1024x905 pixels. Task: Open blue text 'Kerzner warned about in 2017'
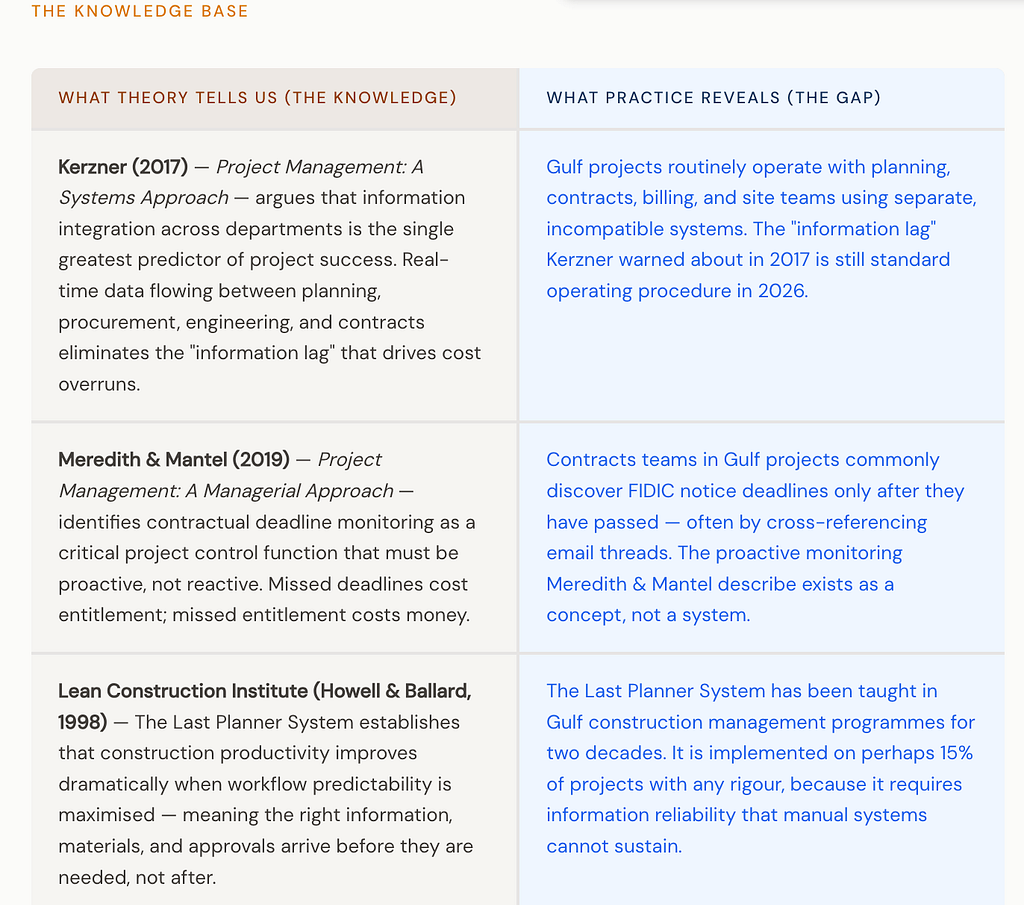pyautogui.click(x=678, y=260)
